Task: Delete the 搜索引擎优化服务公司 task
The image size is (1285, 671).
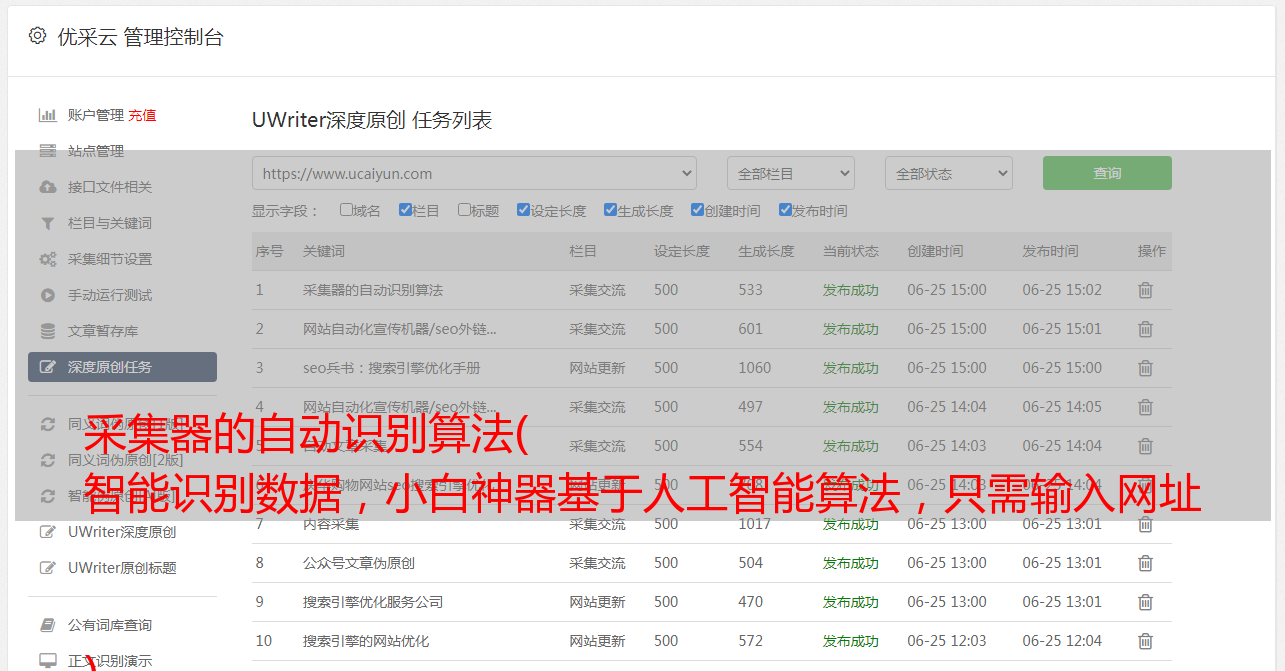Action: [x=1146, y=602]
